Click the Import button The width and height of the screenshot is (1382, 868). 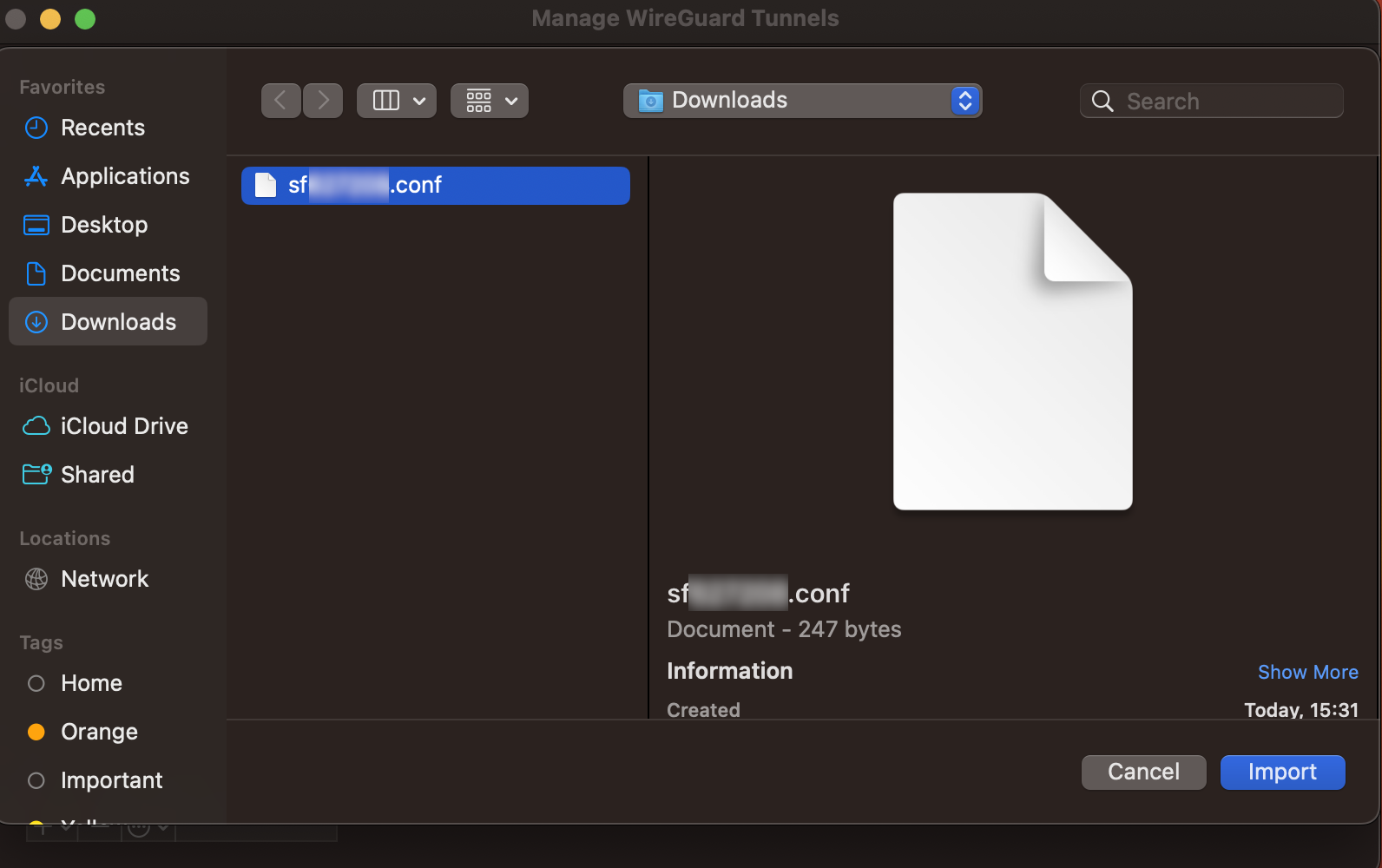click(x=1283, y=772)
